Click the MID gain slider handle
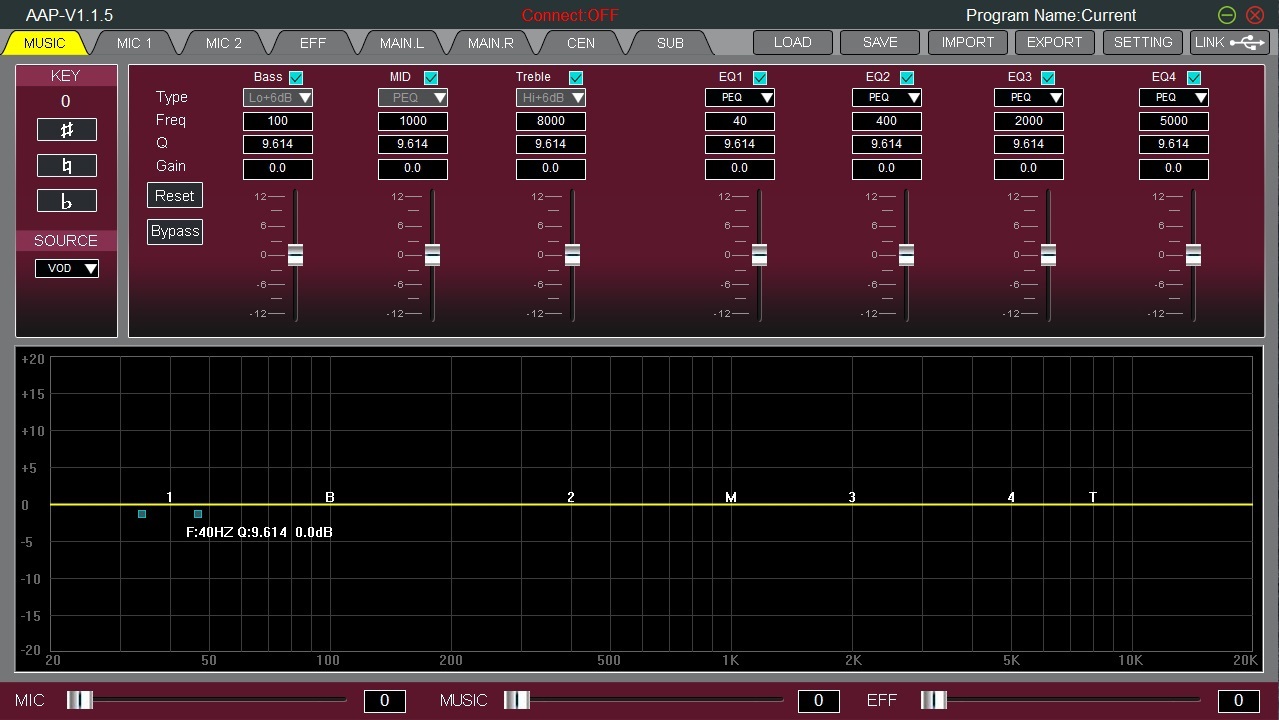The image size is (1279, 720). click(432, 255)
